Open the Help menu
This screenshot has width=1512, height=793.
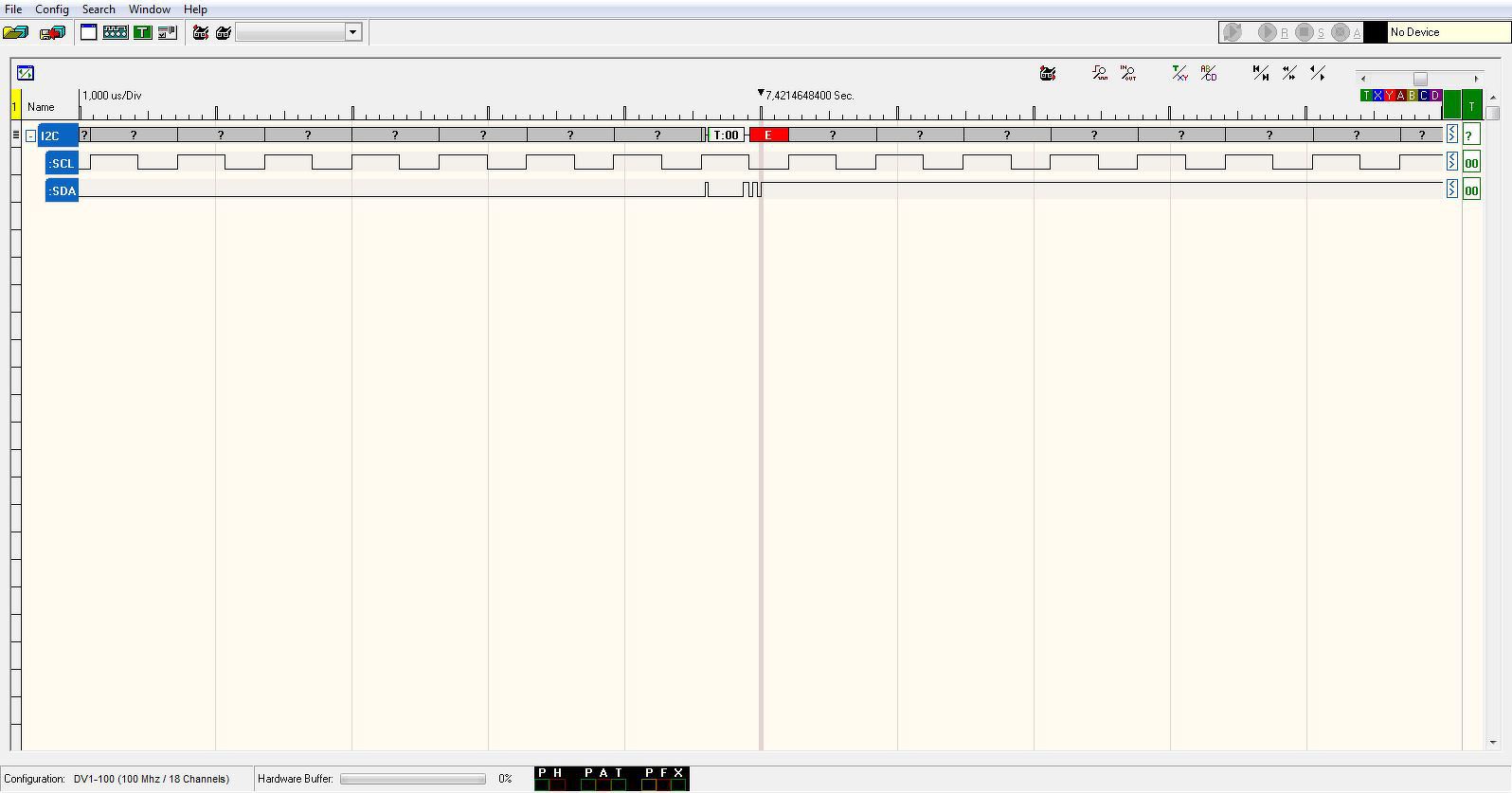point(195,9)
